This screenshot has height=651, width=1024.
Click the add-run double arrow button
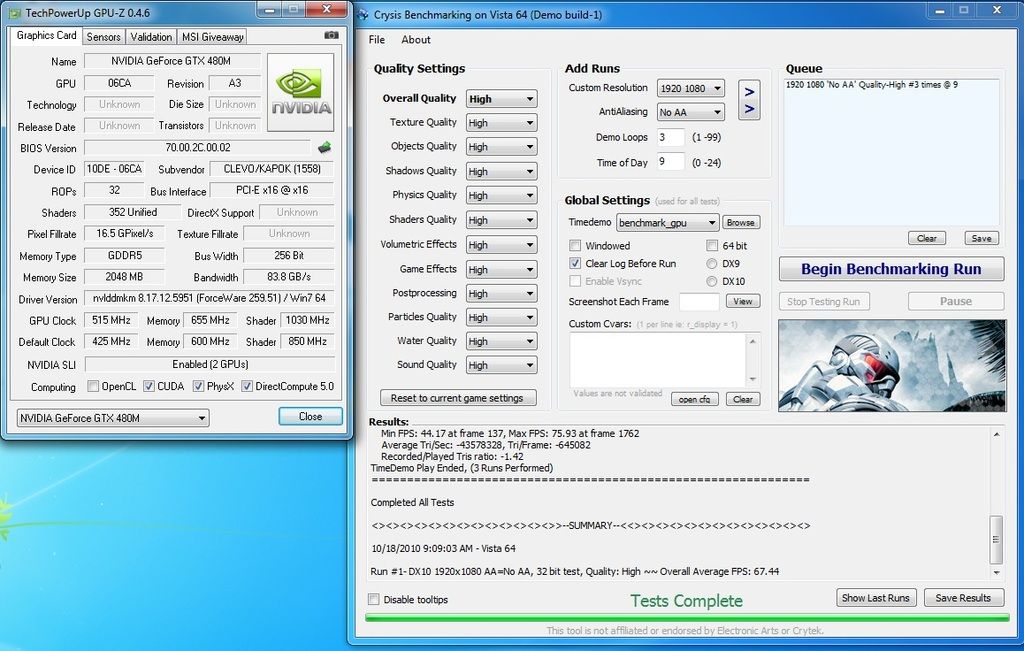749,100
